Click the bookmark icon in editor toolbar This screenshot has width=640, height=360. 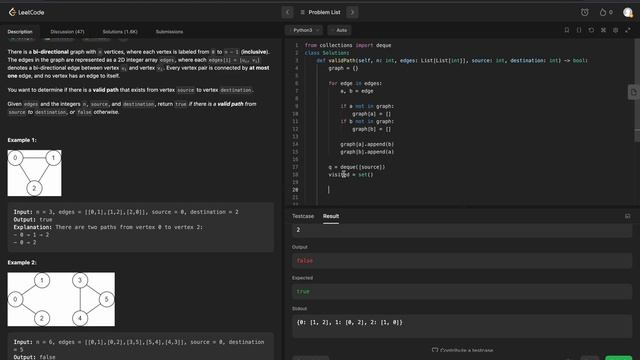coord(567,30)
